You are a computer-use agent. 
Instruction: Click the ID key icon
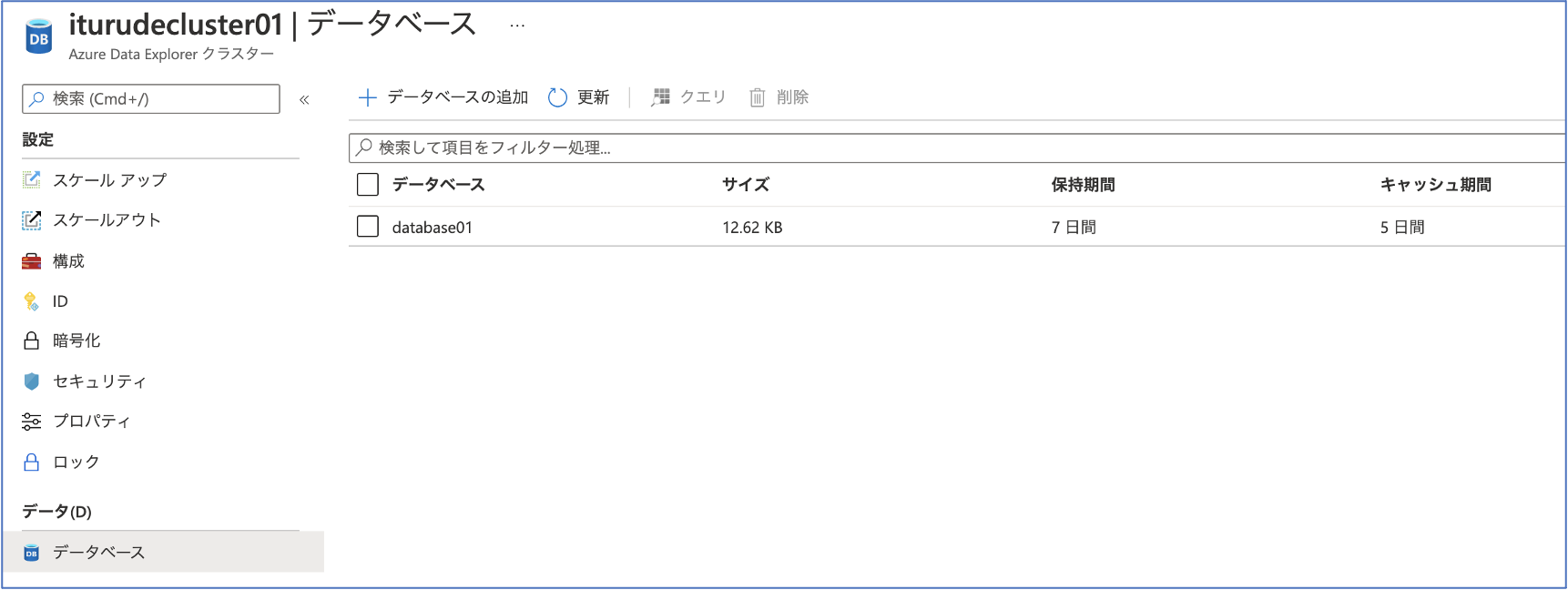click(x=32, y=301)
